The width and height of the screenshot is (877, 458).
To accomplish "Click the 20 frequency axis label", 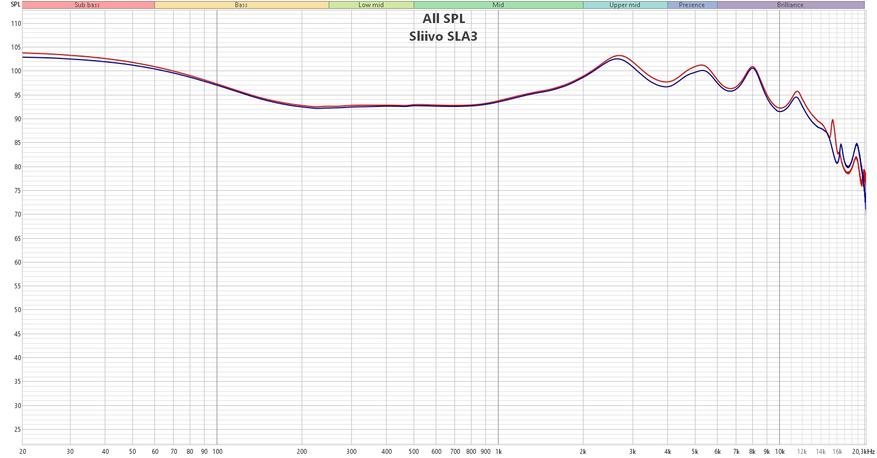I will (x=22, y=451).
